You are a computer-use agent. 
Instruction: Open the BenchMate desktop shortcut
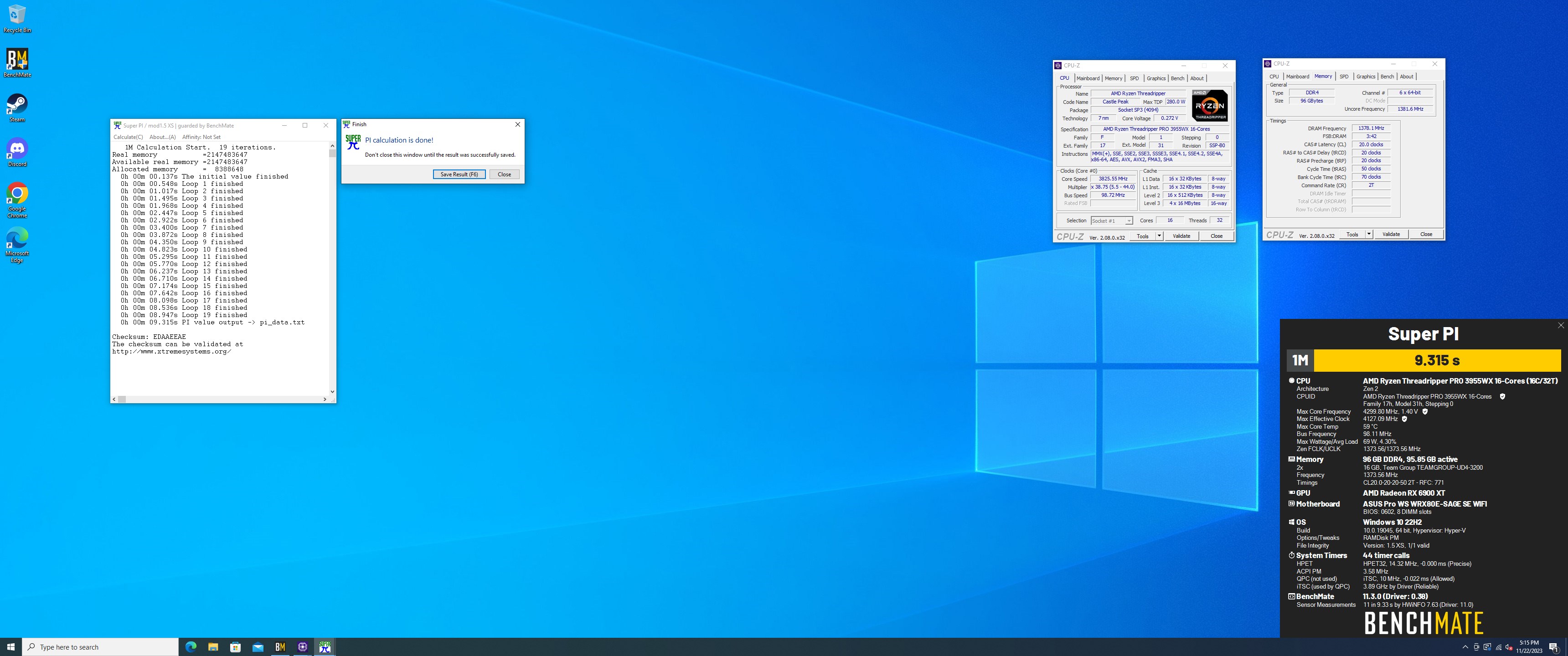(17, 63)
